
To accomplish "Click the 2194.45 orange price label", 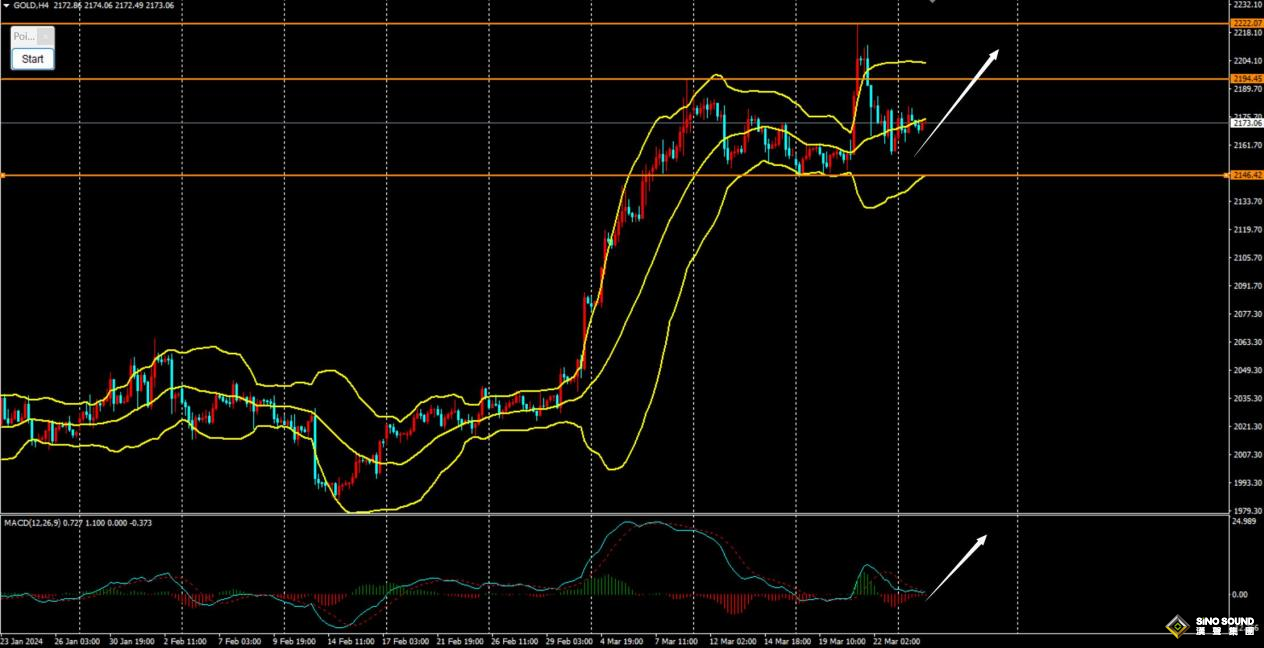I will point(1247,78).
